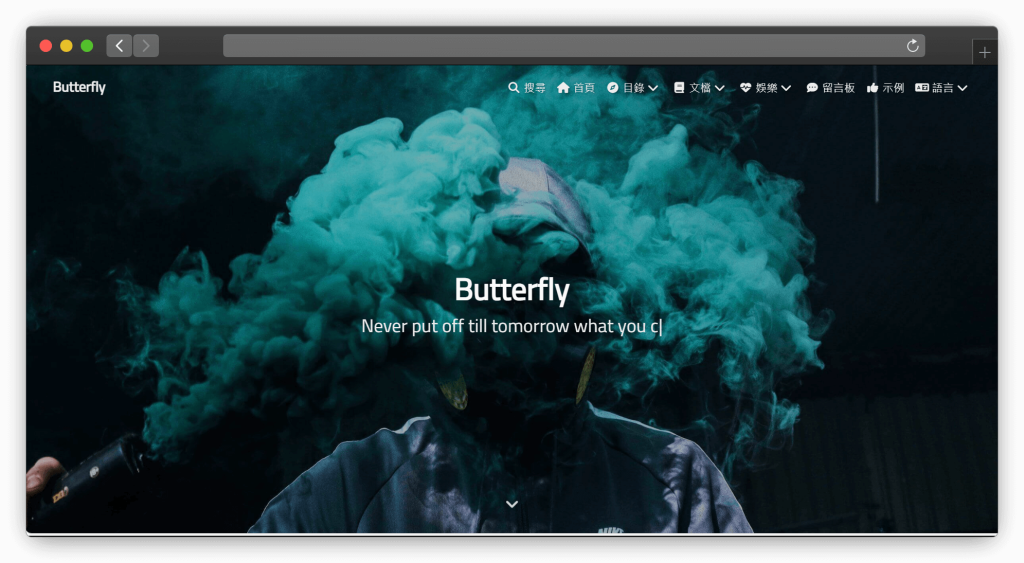Click the compass icon beside 目錄
This screenshot has height=563, width=1024.
[x=613, y=88]
